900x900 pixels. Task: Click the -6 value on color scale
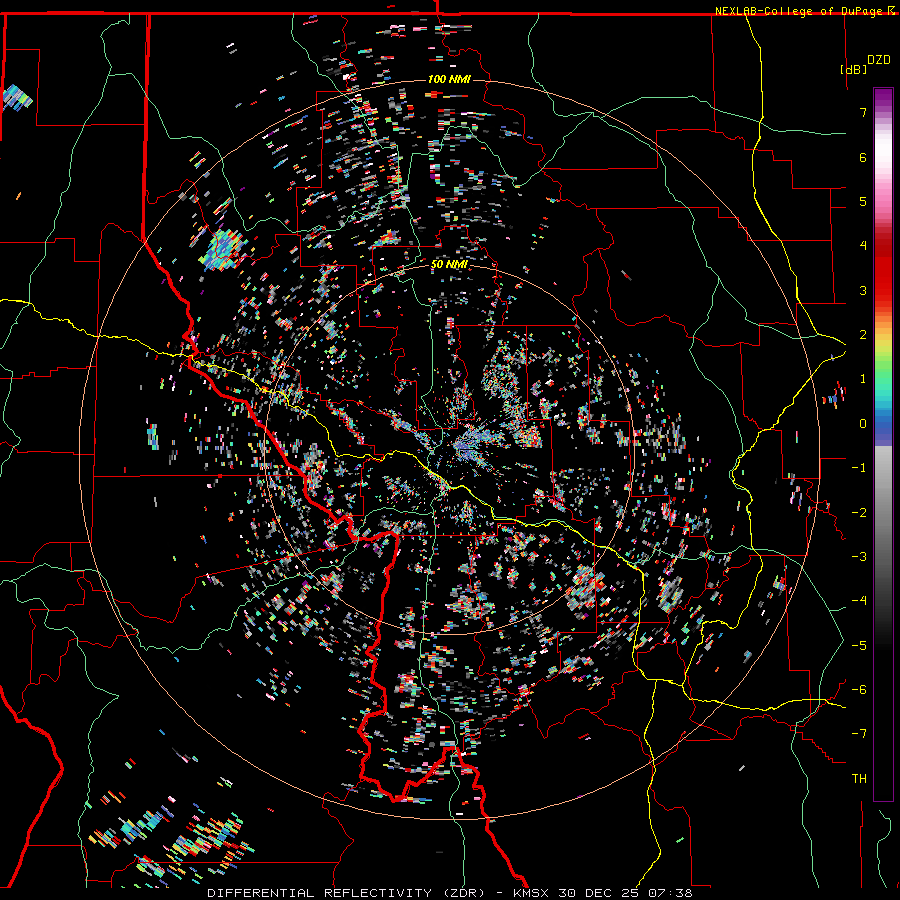point(859,690)
